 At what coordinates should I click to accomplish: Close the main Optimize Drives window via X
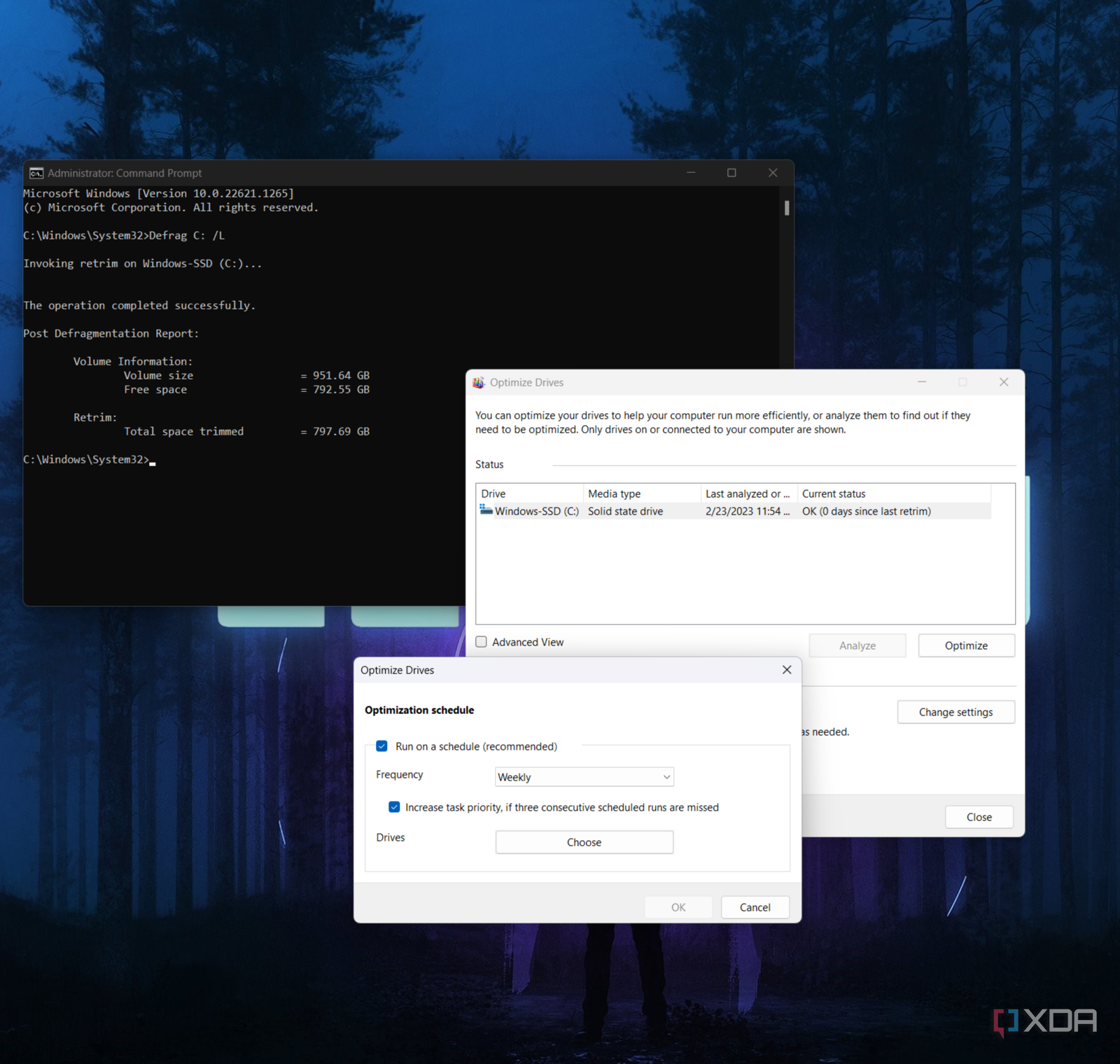1004,382
